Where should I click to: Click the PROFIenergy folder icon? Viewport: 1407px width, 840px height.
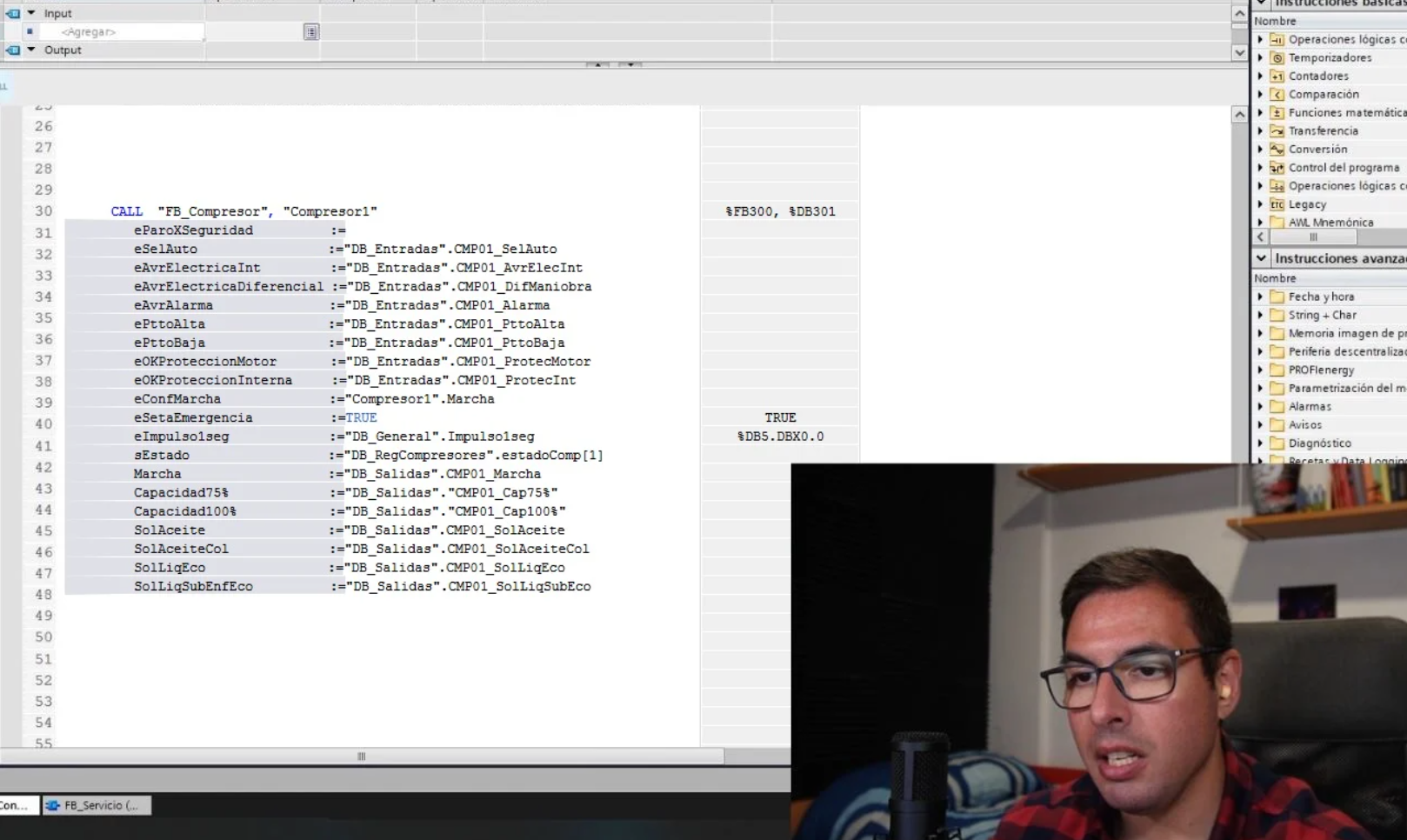coord(1277,370)
